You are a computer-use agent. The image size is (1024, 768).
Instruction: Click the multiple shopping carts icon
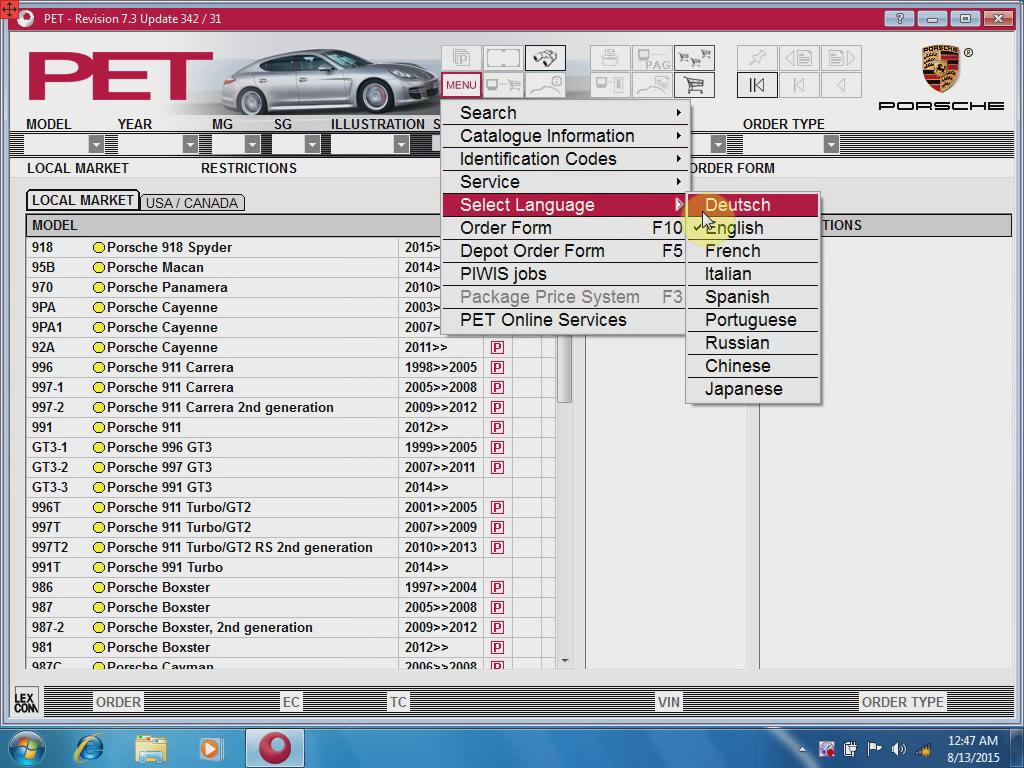[694, 58]
